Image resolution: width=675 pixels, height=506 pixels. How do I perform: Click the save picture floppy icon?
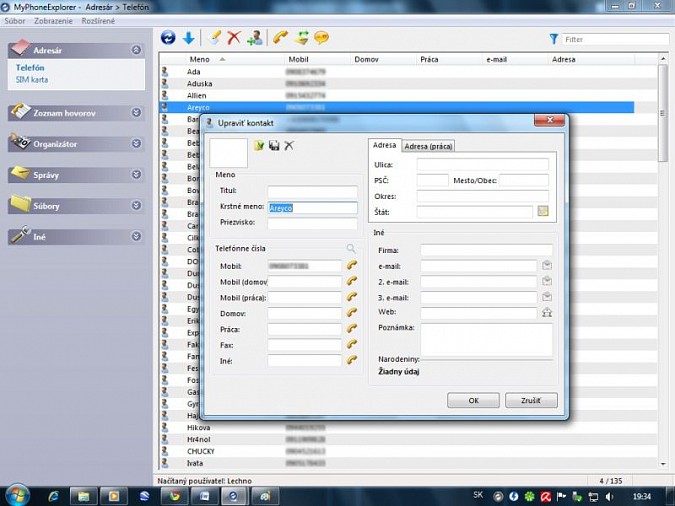[274, 146]
